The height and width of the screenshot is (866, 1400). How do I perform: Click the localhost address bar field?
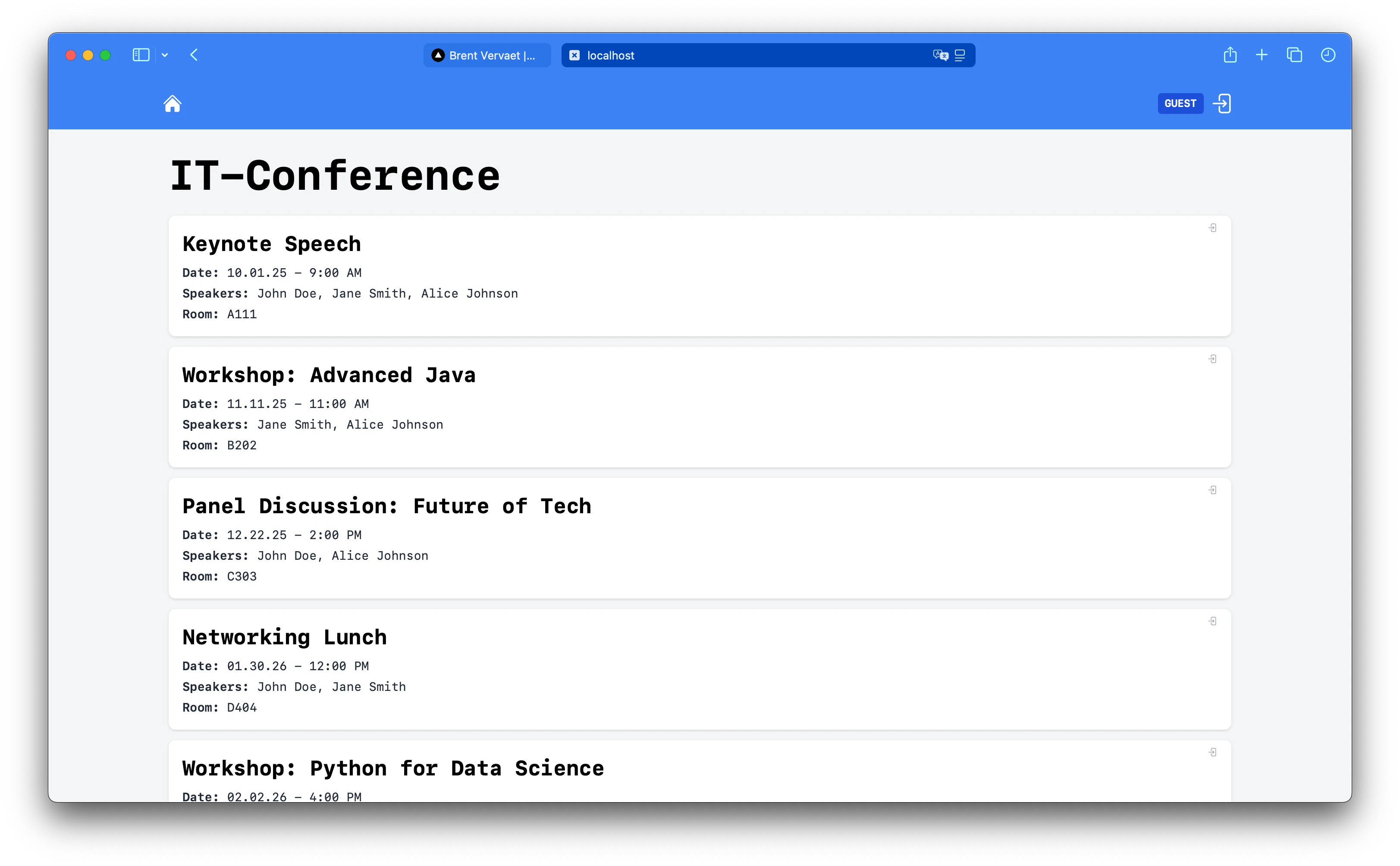pyautogui.click(x=744, y=55)
